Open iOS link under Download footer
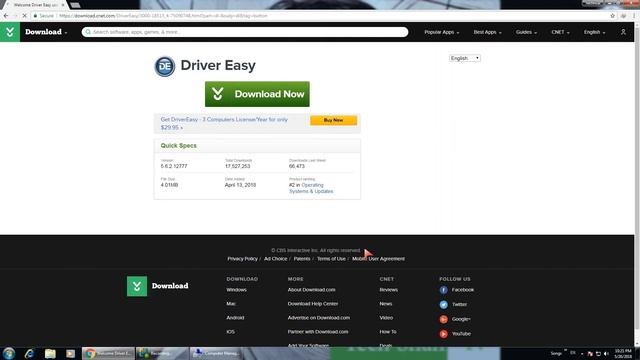The width and height of the screenshot is (640, 360). point(231,332)
